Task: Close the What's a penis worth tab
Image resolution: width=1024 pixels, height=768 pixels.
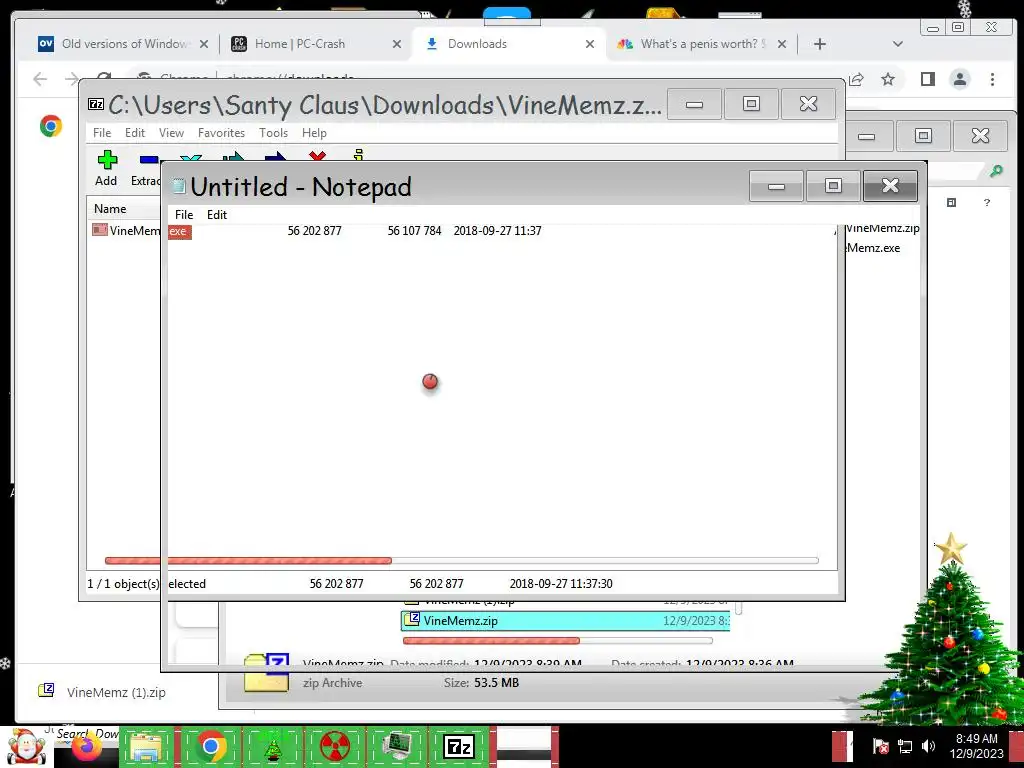Action: click(x=782, y=44)
